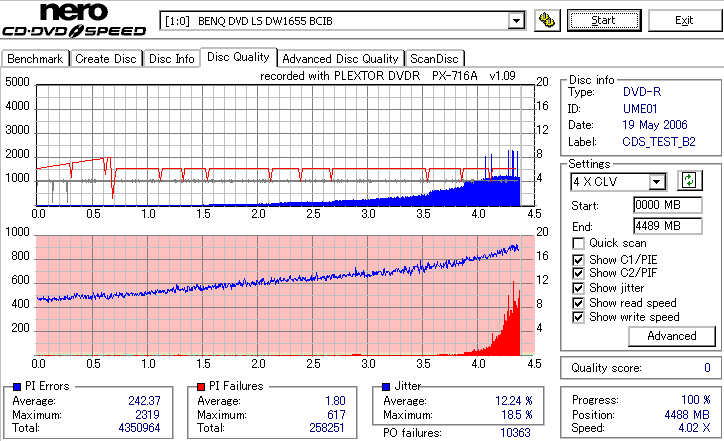
Task: Open the Create Disc tab
Action: tap(106, 59)
